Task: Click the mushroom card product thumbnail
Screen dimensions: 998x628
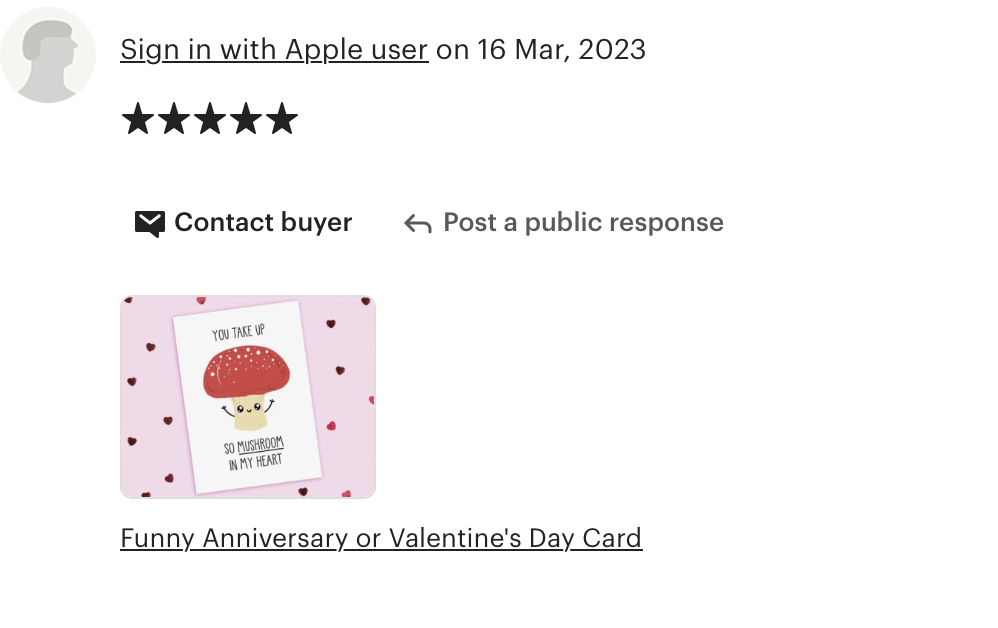Action: pyautogui.click(x=248, y=396)
